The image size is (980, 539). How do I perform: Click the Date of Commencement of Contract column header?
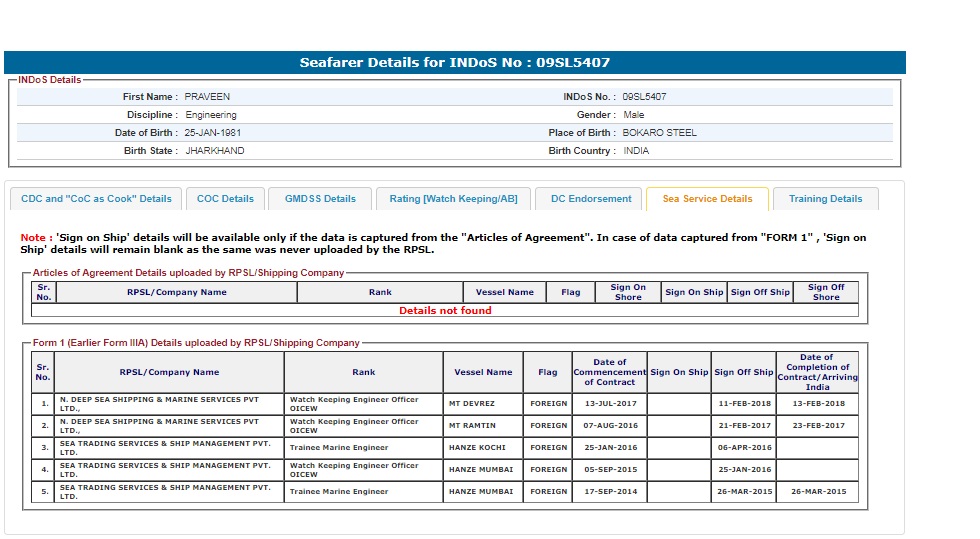[609, 372]
